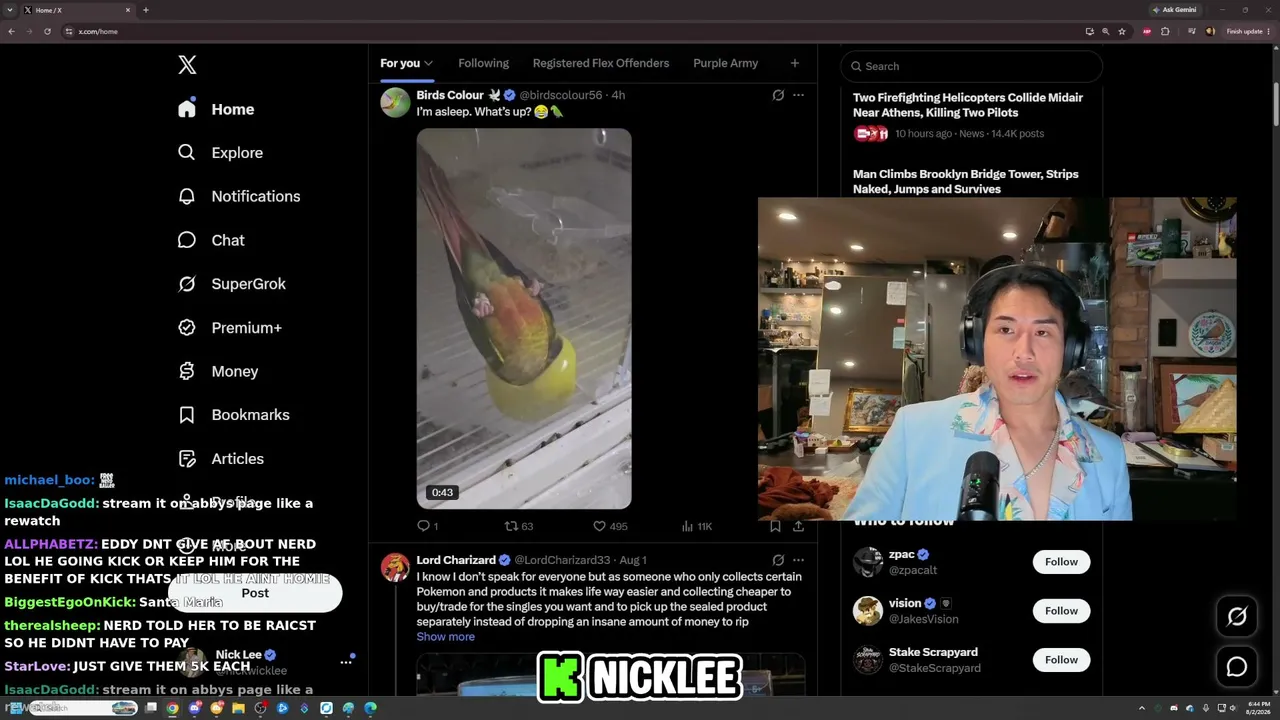Click the browser reload button
1280x720 pixels.
[47, 31]
